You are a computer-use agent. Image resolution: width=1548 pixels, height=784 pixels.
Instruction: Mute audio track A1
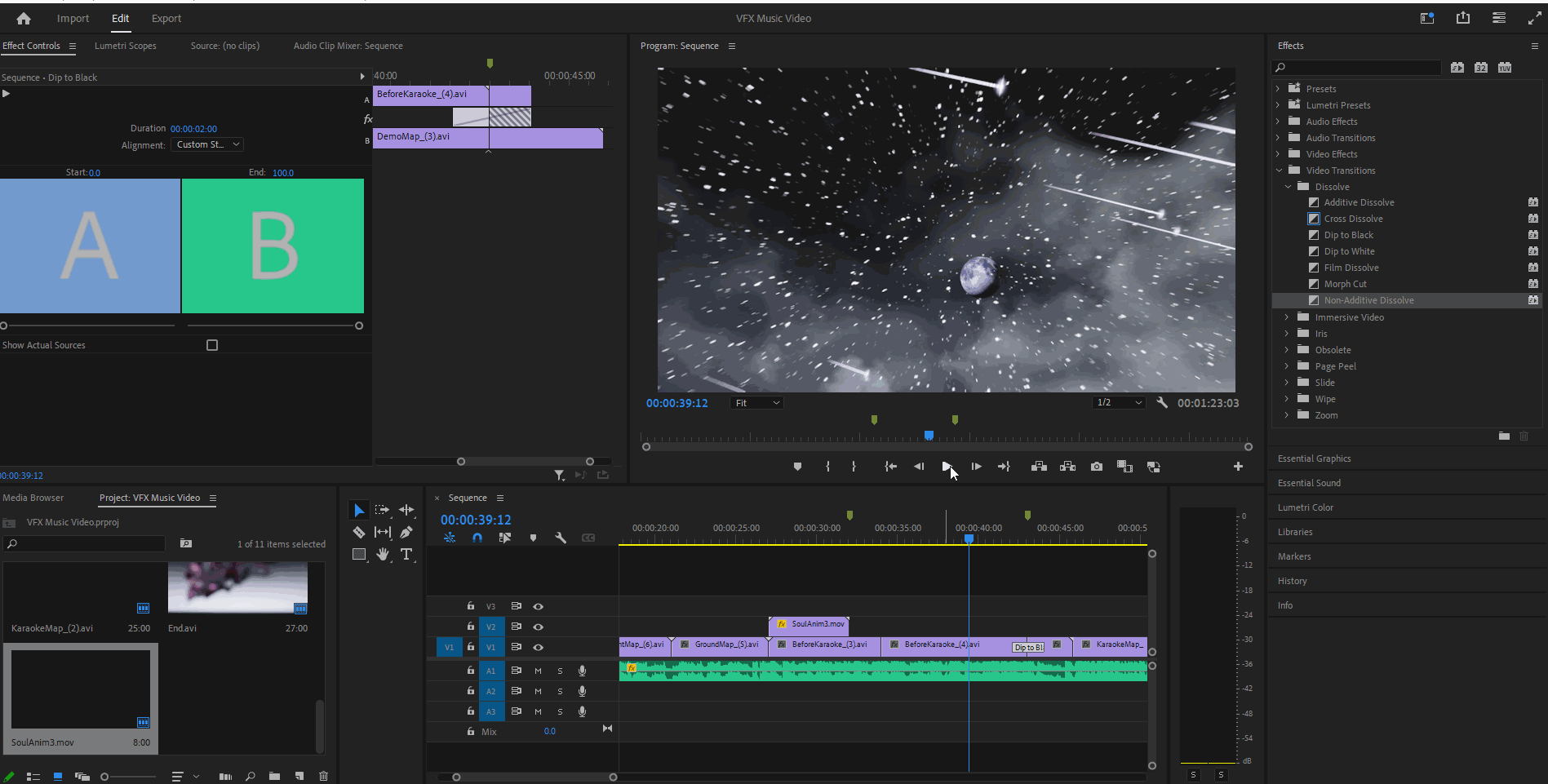(x=538, y=671)
